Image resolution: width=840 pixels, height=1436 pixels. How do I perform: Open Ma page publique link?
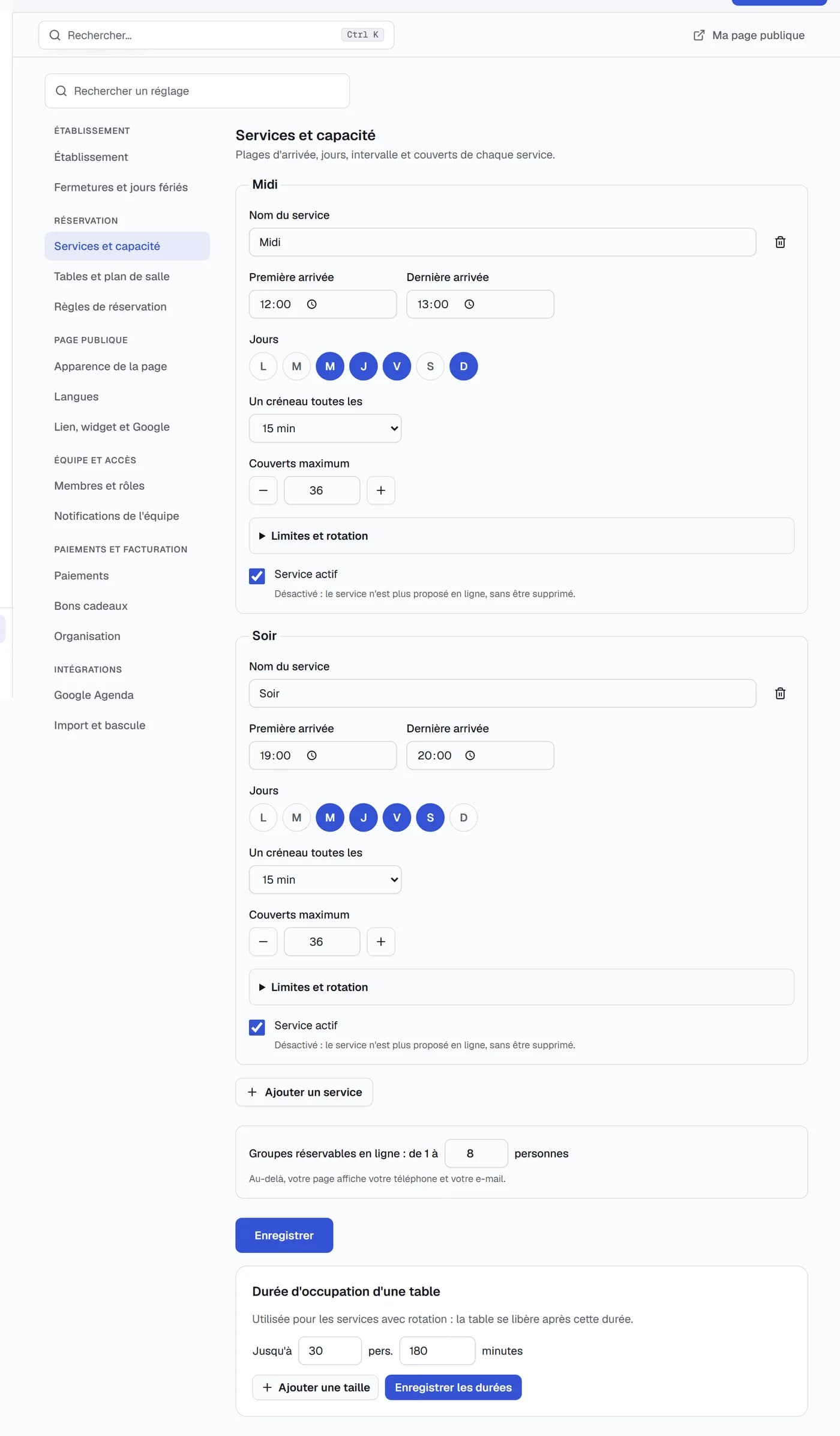click(x=749, y=35)
